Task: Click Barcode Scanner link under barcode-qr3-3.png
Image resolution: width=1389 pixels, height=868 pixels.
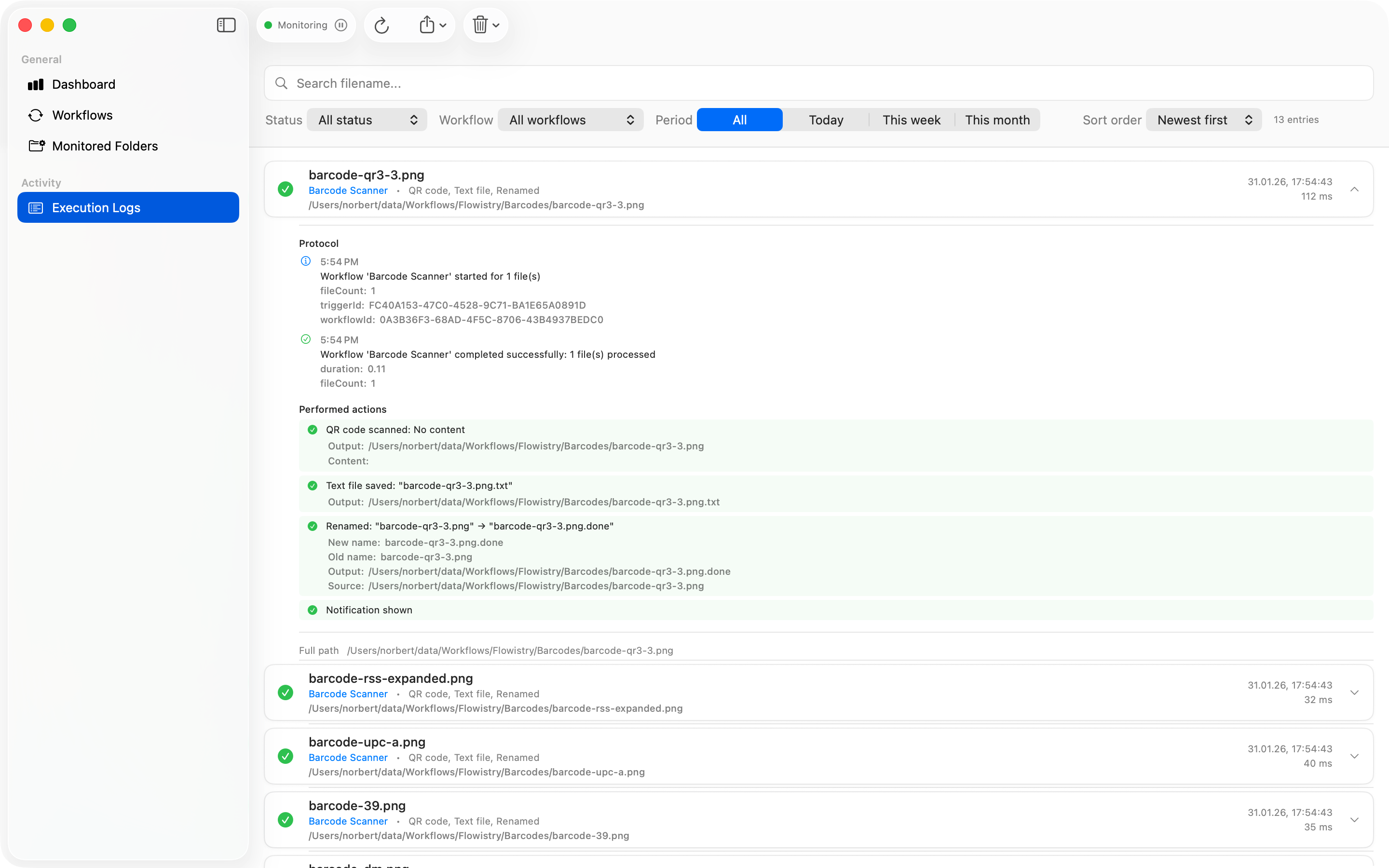Action: 348,190
